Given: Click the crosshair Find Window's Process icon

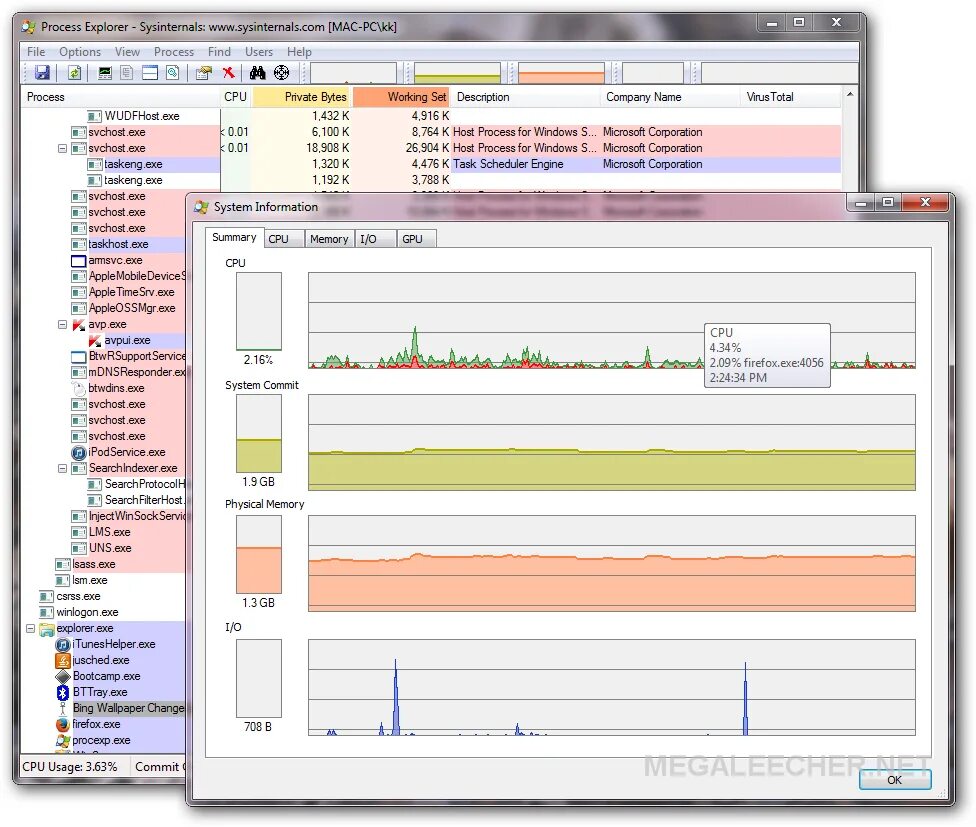Looking at the screenshot, I should 281,73.
